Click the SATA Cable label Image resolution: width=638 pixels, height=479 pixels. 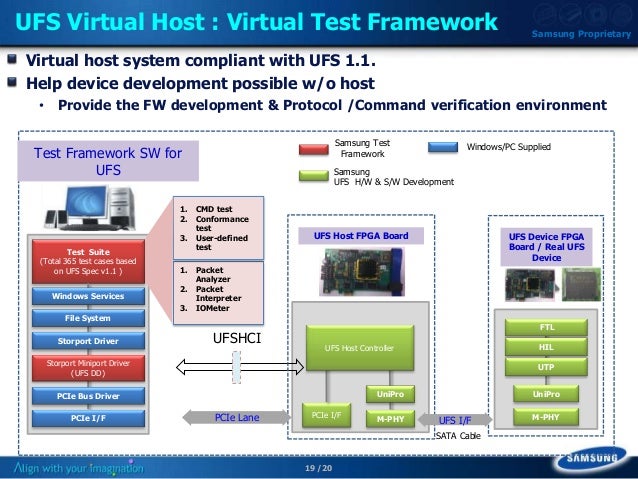[x=458, y=436]
